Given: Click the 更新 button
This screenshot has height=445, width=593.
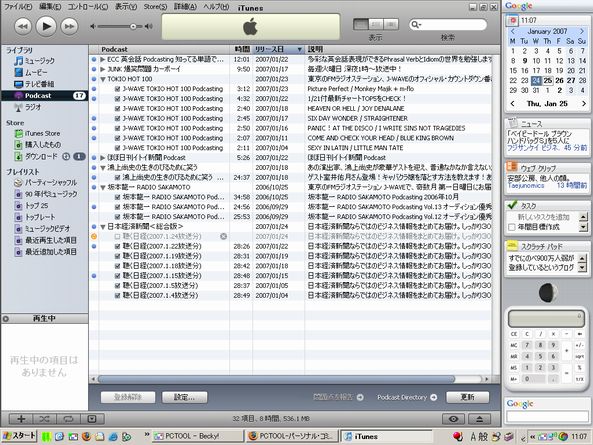Looking at the screenshot, I should [468, 397].
